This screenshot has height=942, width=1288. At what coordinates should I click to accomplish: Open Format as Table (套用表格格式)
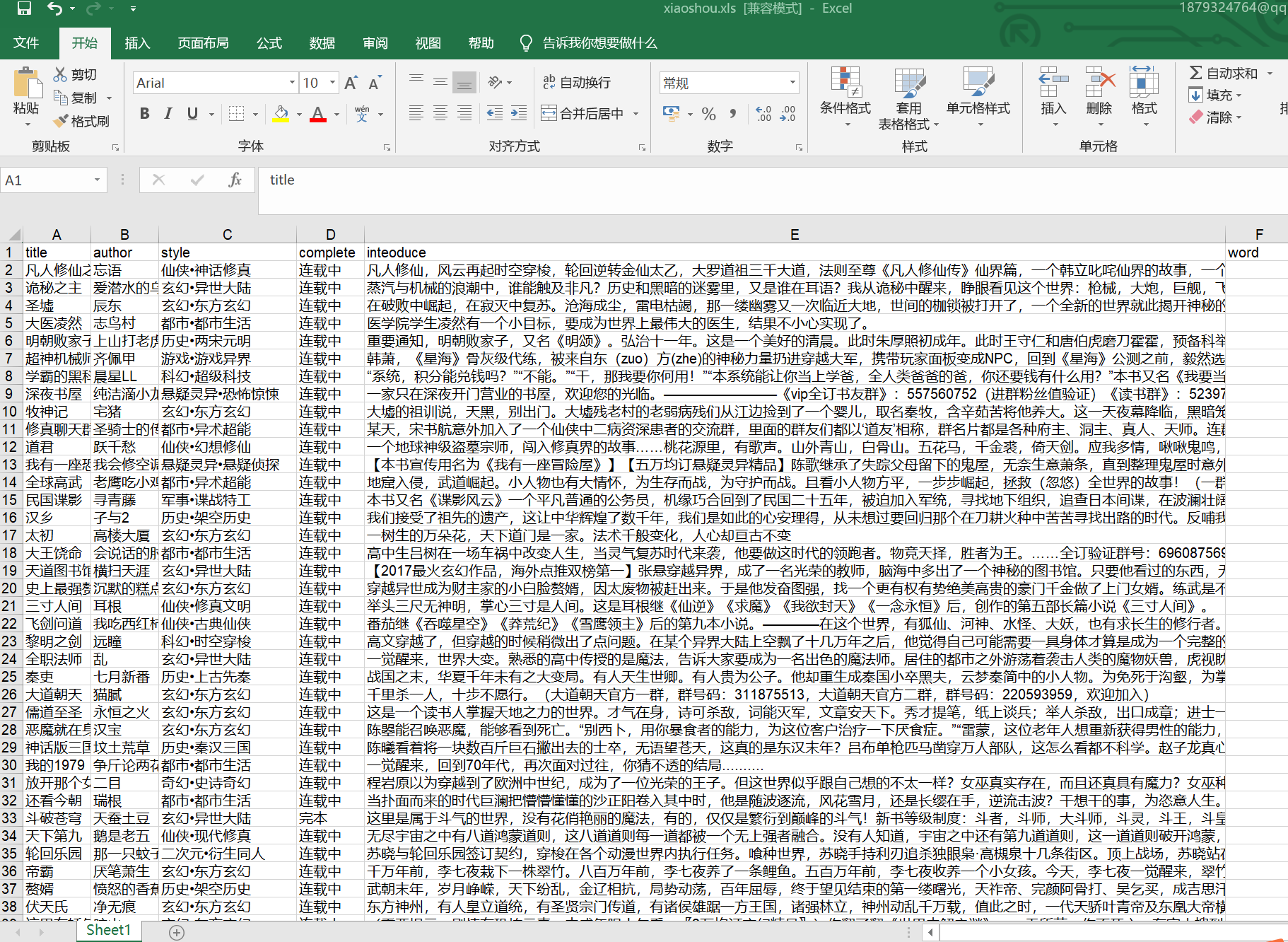[x=908, y=98]
